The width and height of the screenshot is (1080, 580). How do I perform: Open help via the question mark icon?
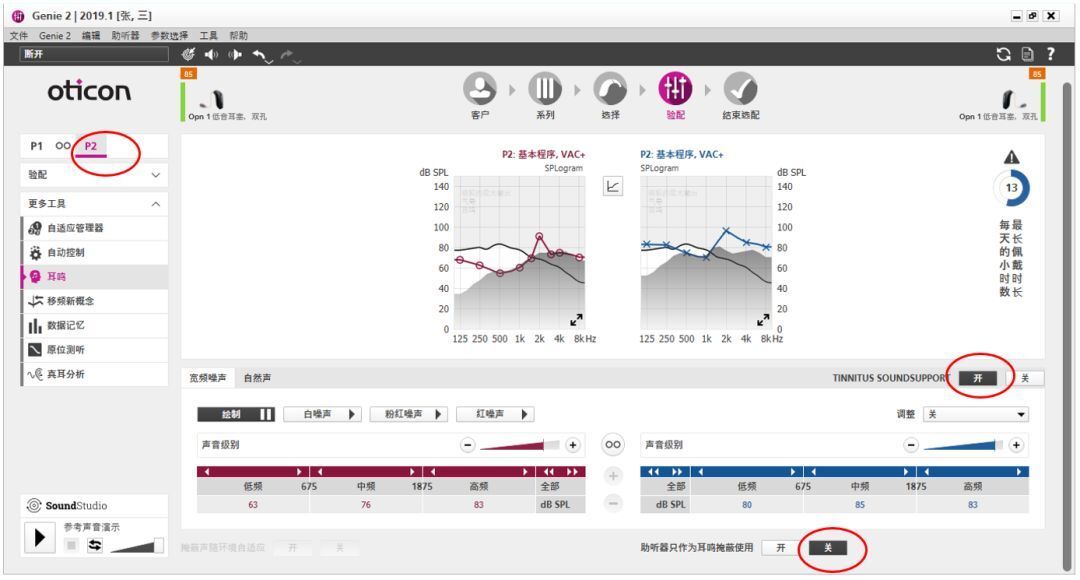[1050, 54]
